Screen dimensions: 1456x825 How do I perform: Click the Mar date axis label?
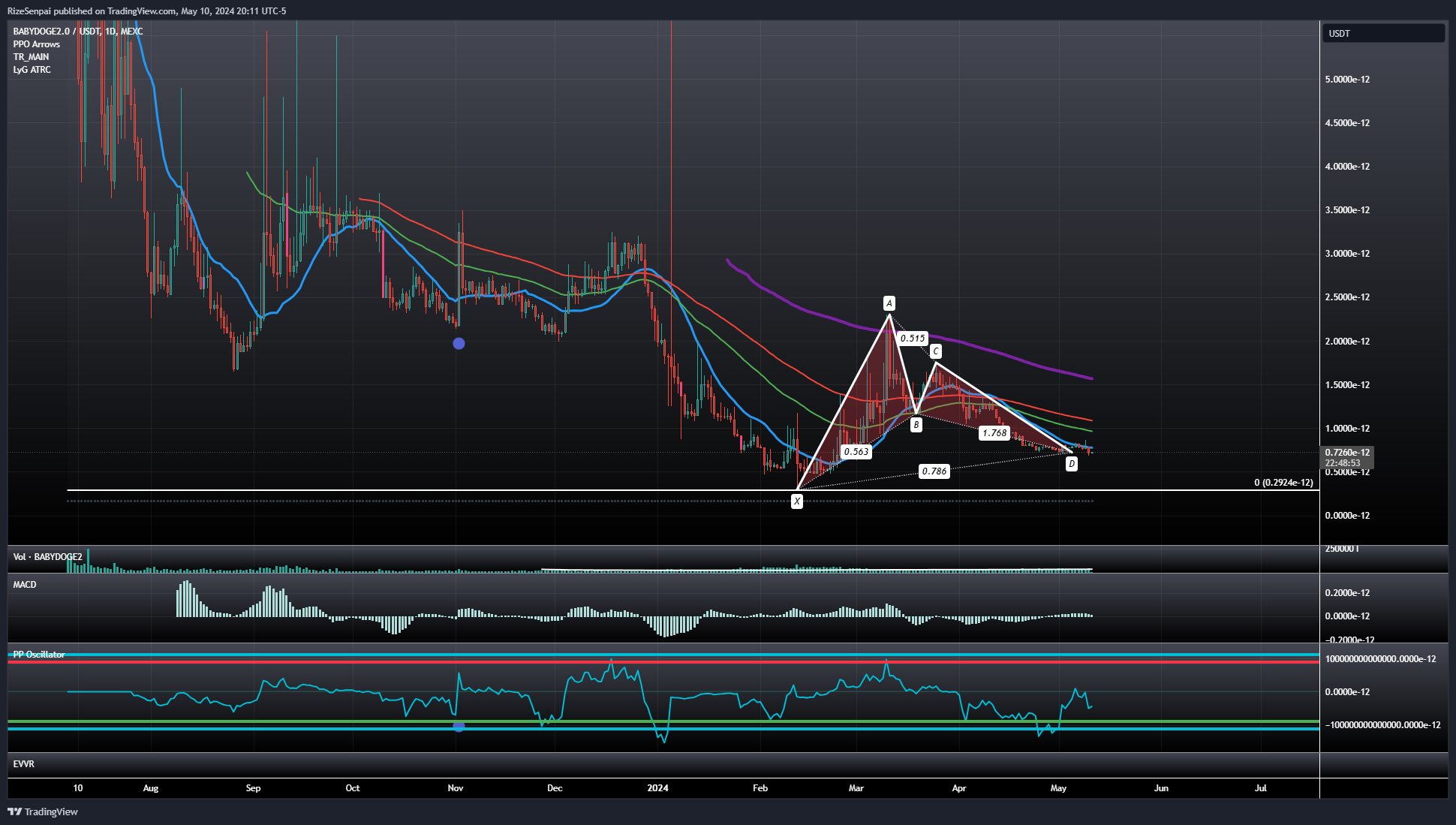[x=856, y=788]
